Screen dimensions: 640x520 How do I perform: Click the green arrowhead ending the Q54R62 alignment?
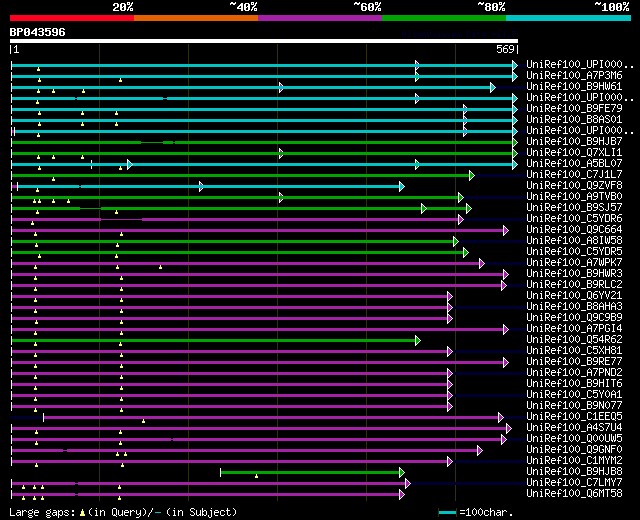418,340
